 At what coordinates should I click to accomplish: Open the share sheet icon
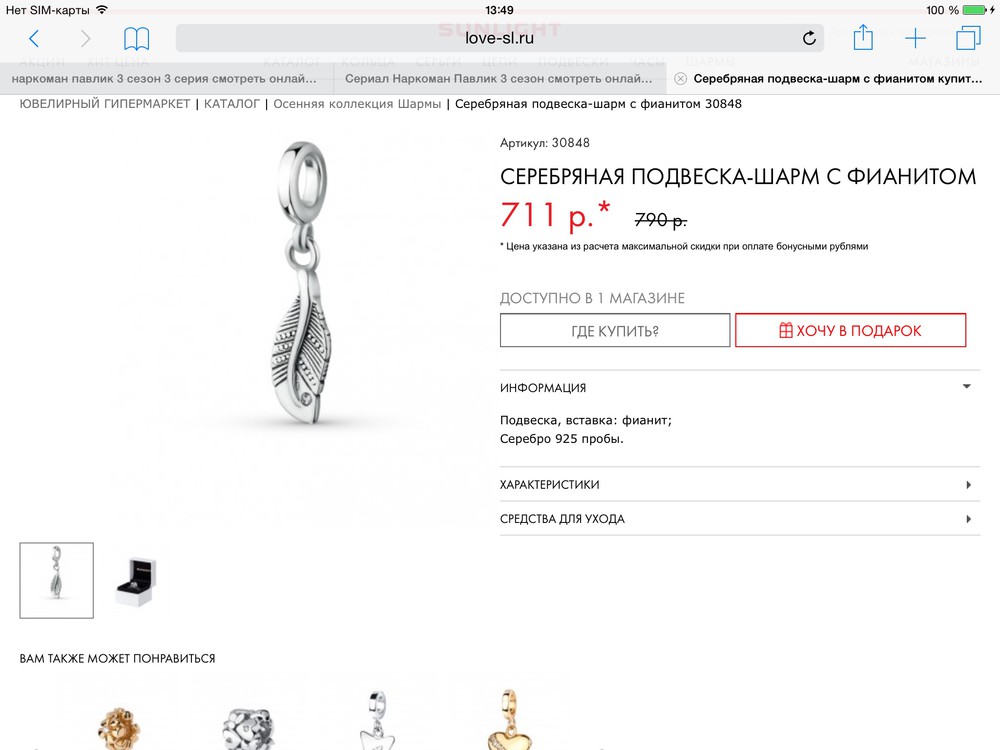pyautogui.click(x=863, y=37)
